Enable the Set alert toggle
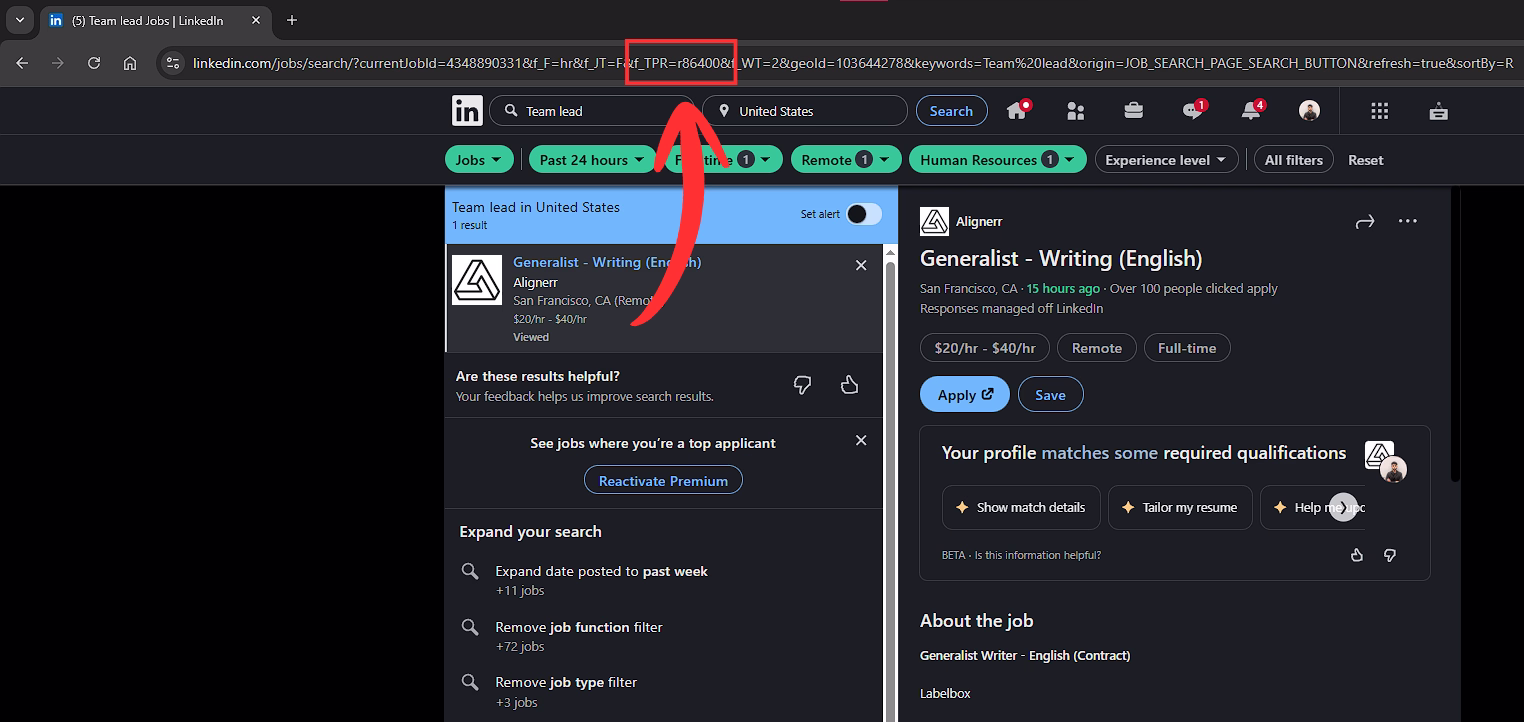This screenshot has height=722, width=1524. [x=863, y=214]
